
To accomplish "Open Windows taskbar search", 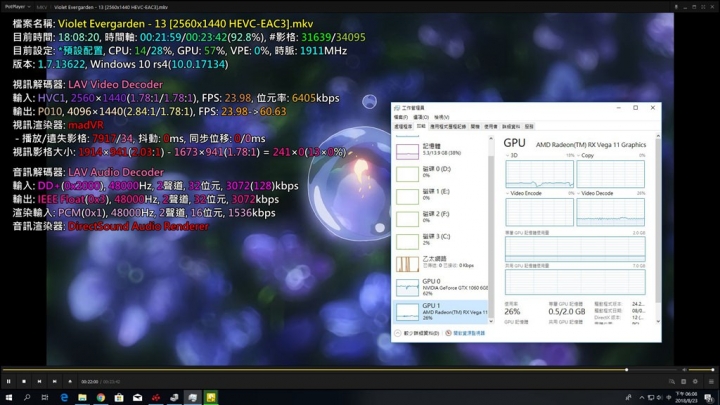I will (x=27, y=397).
